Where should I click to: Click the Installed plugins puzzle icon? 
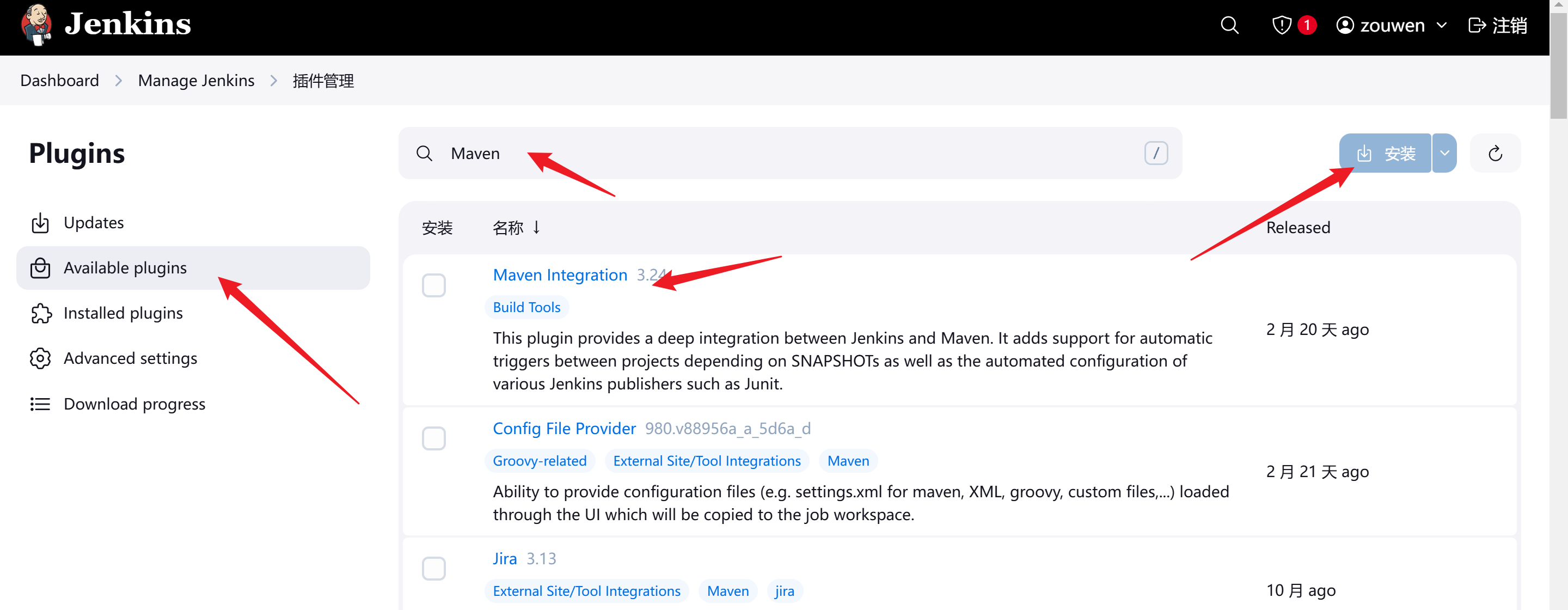tap(40, 313)
